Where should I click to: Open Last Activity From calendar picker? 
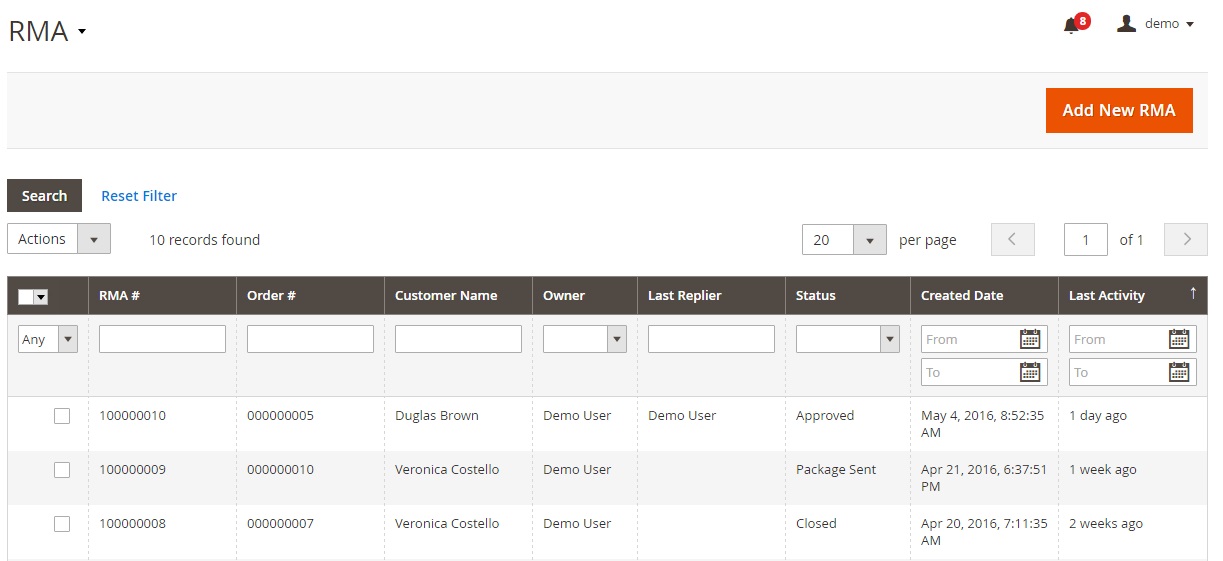click(1179, 339)
